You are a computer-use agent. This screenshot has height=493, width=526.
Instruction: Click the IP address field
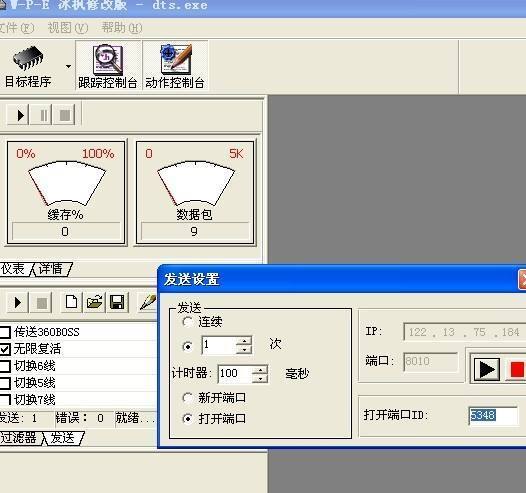pyautogui.click(x=465, y=332)
